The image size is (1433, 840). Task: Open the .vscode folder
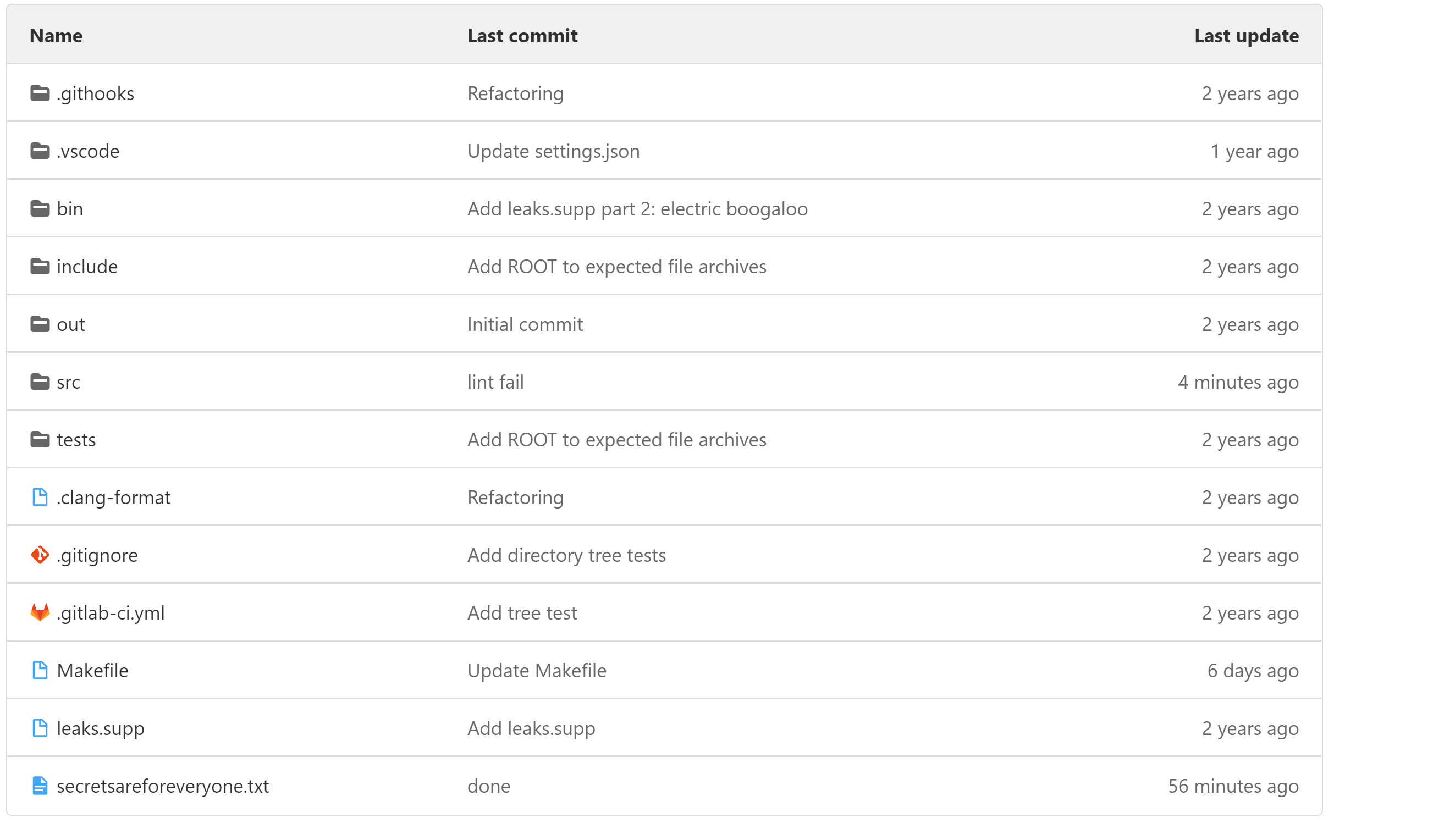88,151
